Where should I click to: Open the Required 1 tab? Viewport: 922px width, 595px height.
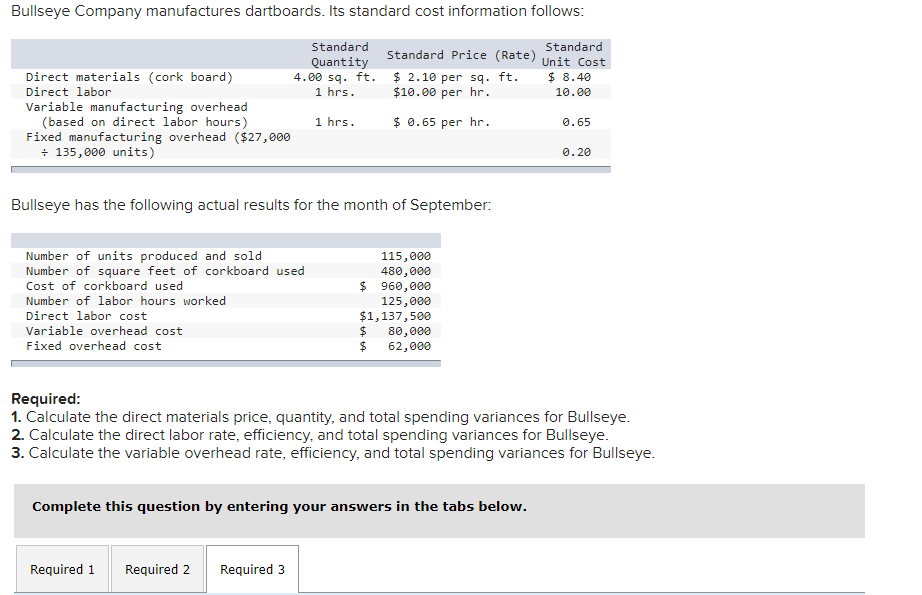click(62, 569)
